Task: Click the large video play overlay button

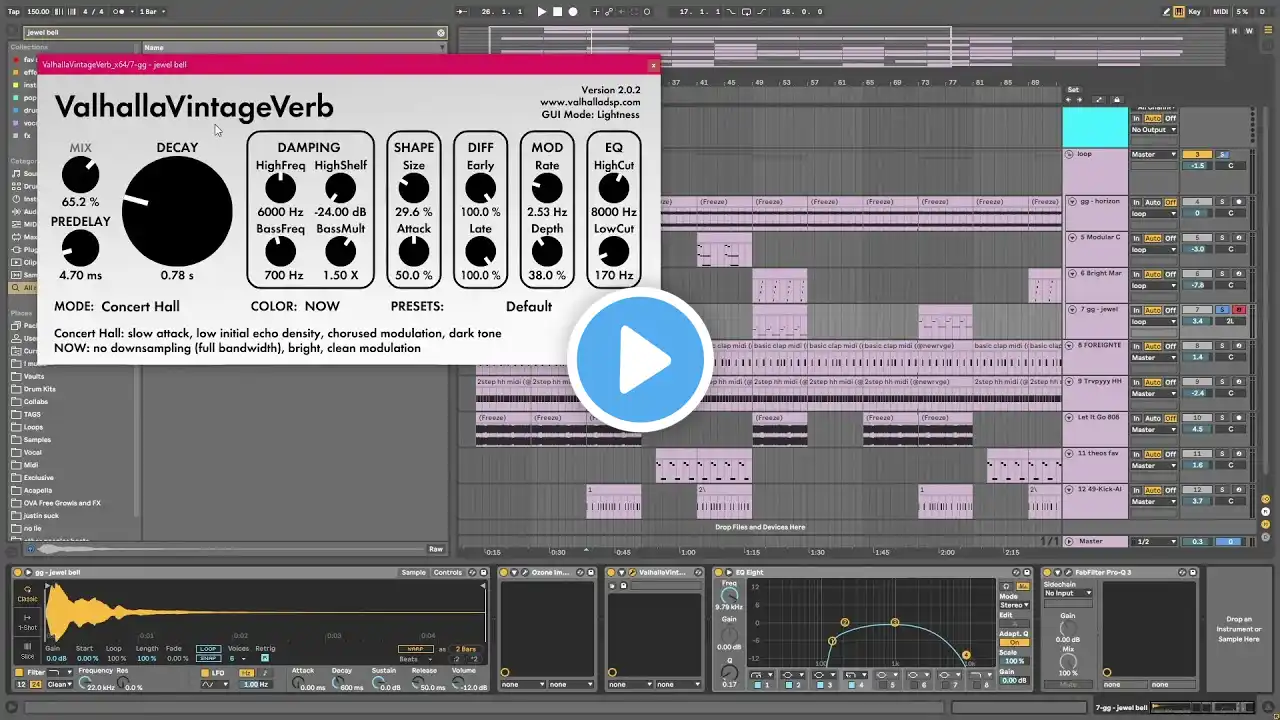Action: click(x=640, y=360)
